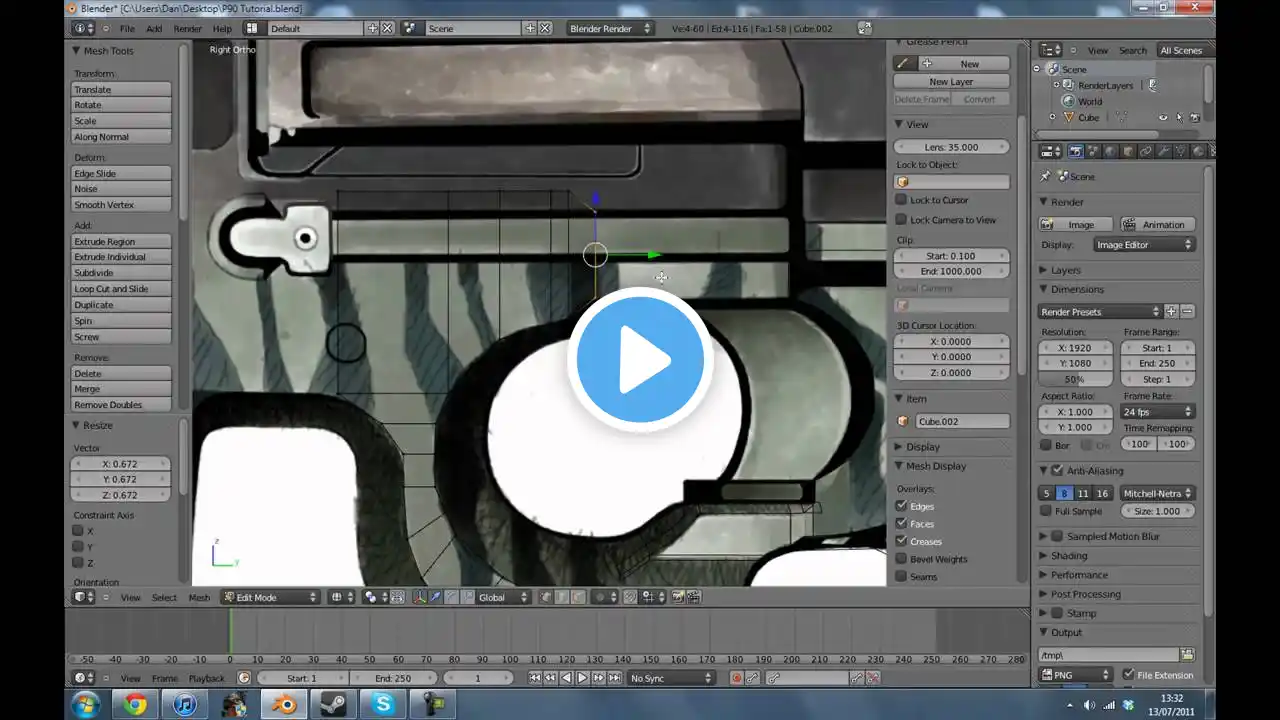
Task: Click the pin icon beside Scene in properties
Action: click(1046, 176)
